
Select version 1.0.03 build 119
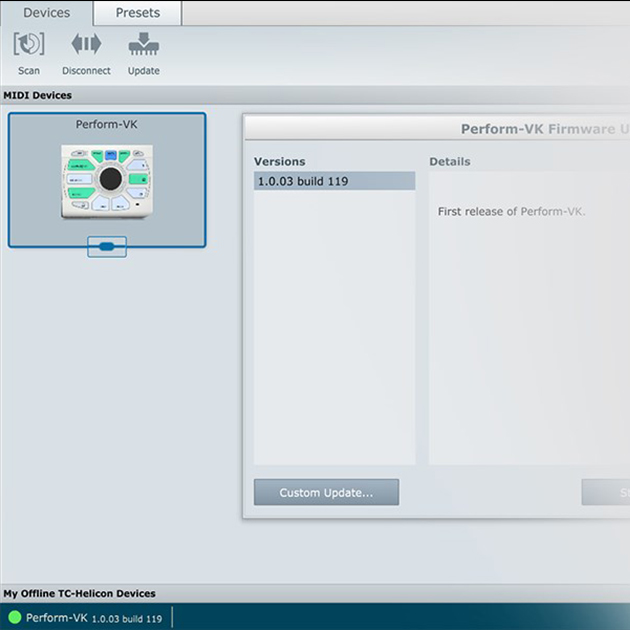point(334,181)
